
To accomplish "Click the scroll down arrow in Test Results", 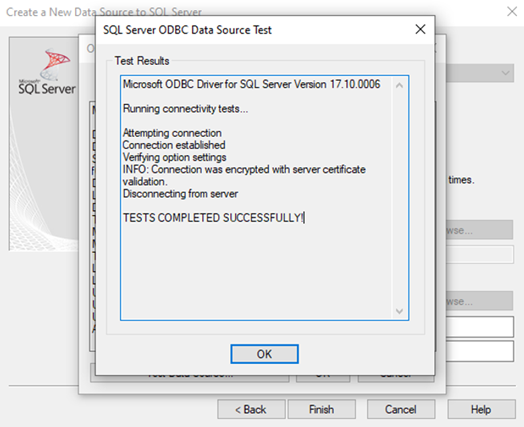I will click(x=399, y=311).
